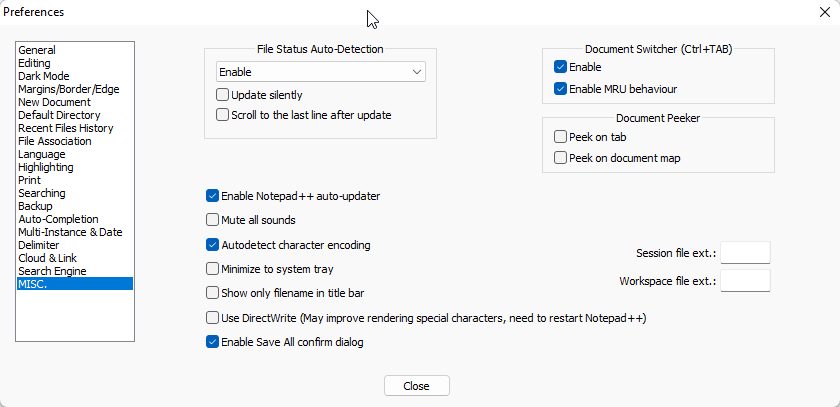Image resolution: width=840 pixels, height=407 pixels.
Task: Click the Session file ext. input field
Action: tap(745, 253)
